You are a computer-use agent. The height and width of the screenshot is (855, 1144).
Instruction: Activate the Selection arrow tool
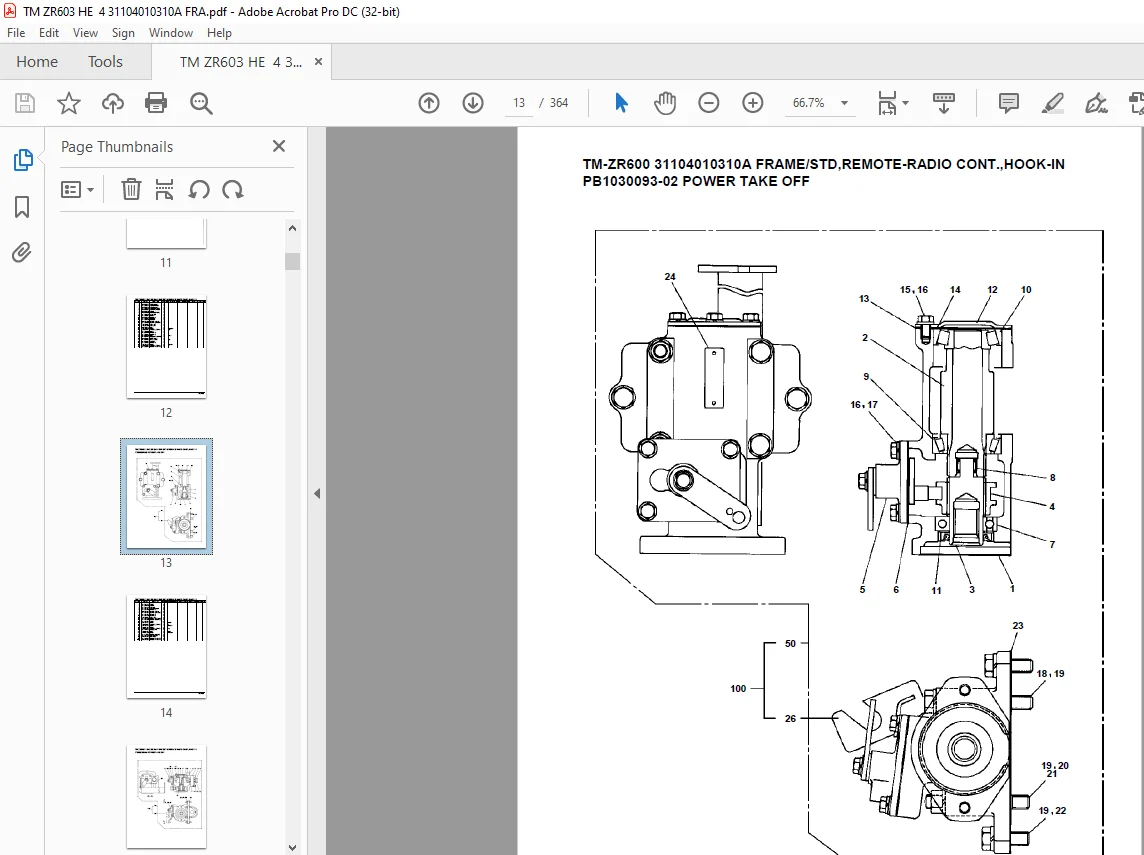point(621,103)
